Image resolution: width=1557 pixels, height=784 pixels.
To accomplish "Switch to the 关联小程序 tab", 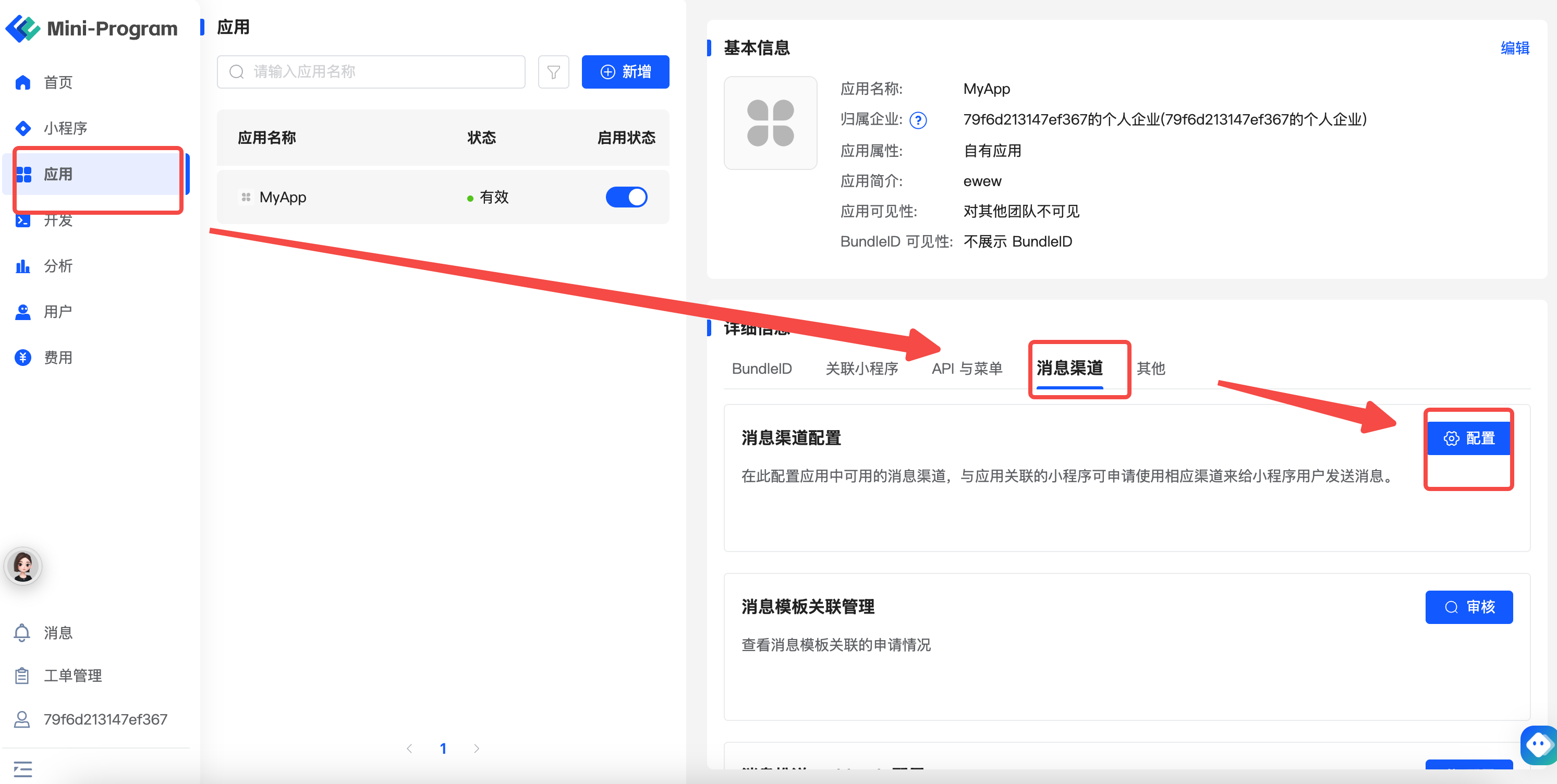I will coord(861,368).
